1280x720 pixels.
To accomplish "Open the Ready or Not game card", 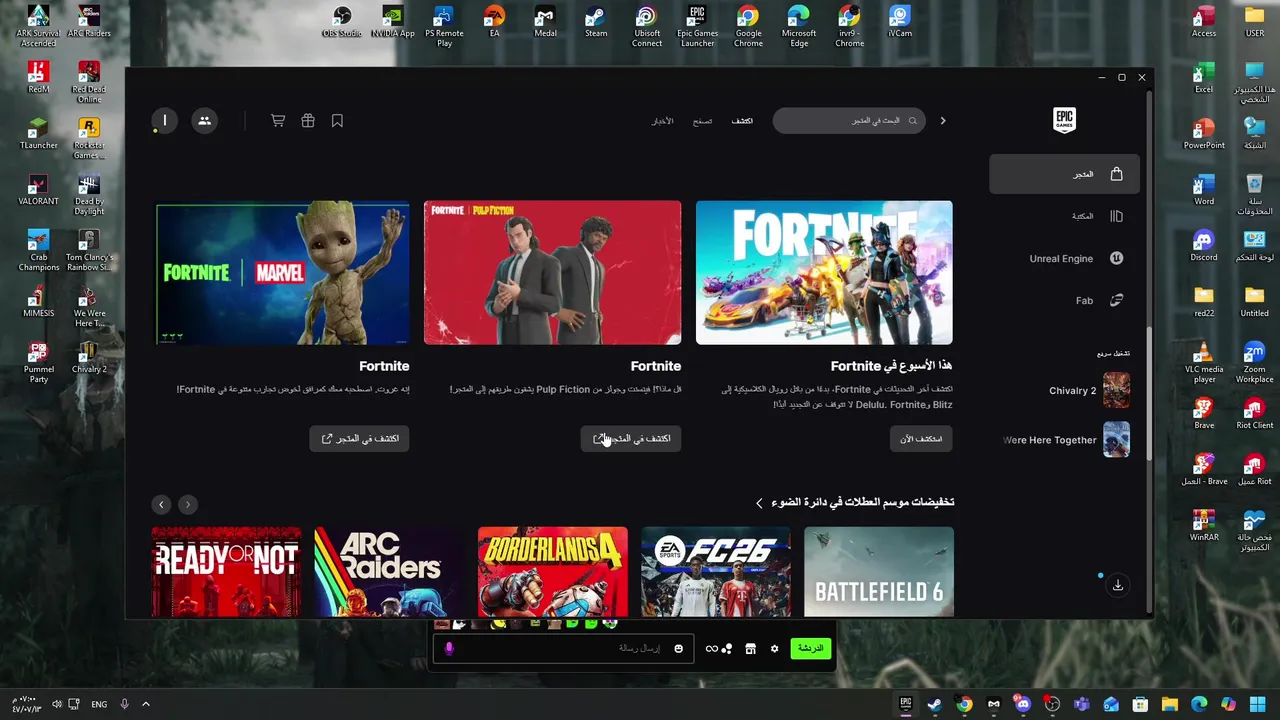I will [226, 572].
